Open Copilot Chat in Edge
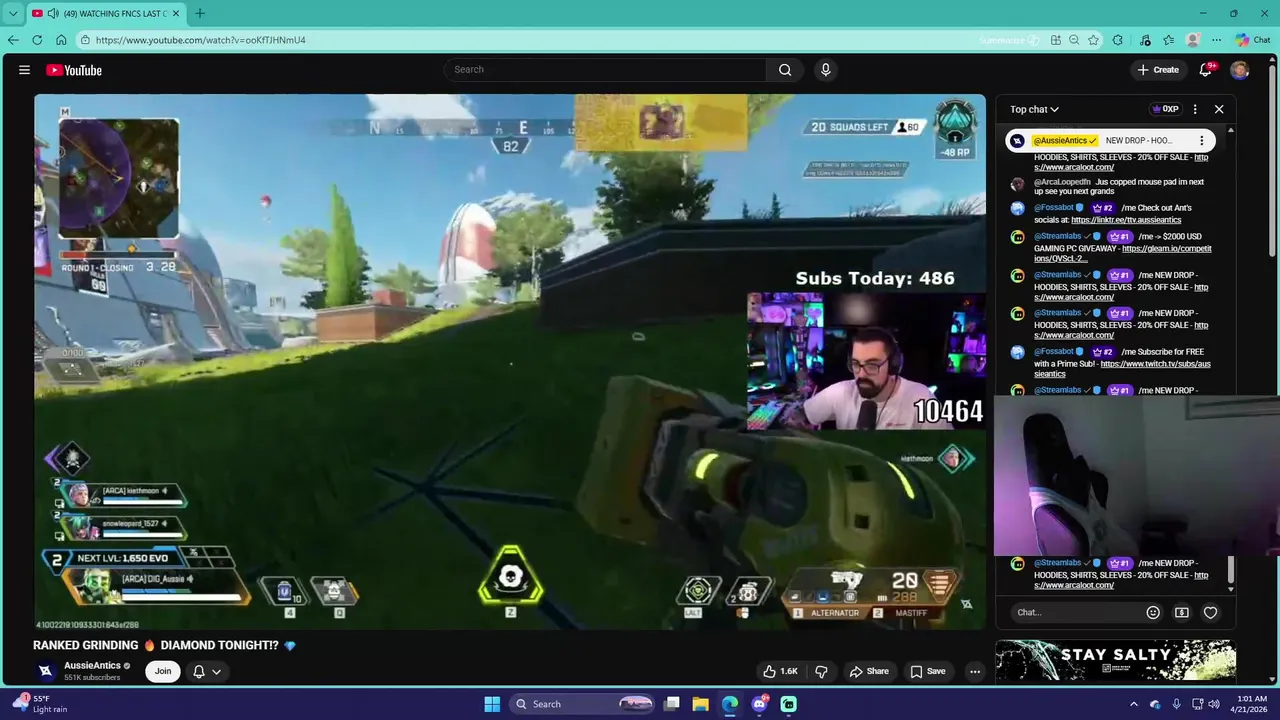The image size is (1280, 720). (x=1255, y=40)
